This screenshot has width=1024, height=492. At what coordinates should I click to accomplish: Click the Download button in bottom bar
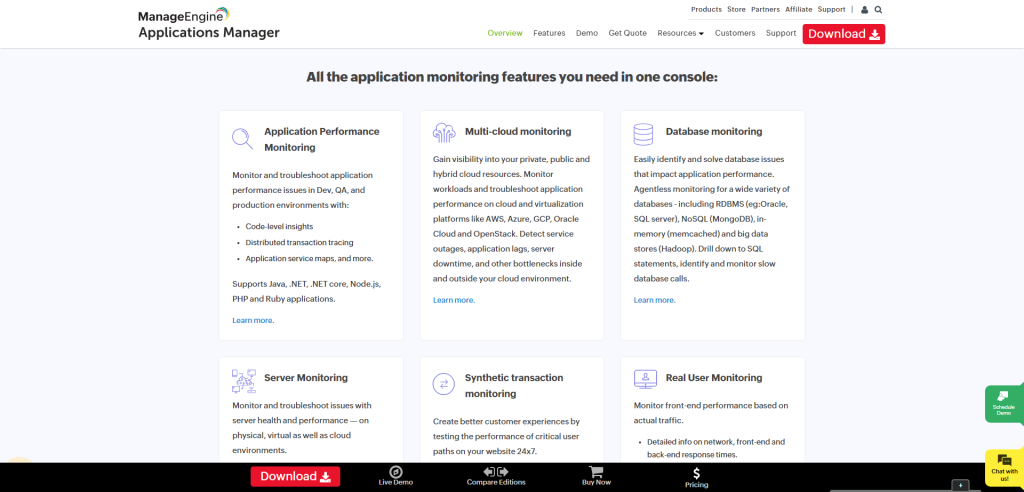tap(296, 476)
